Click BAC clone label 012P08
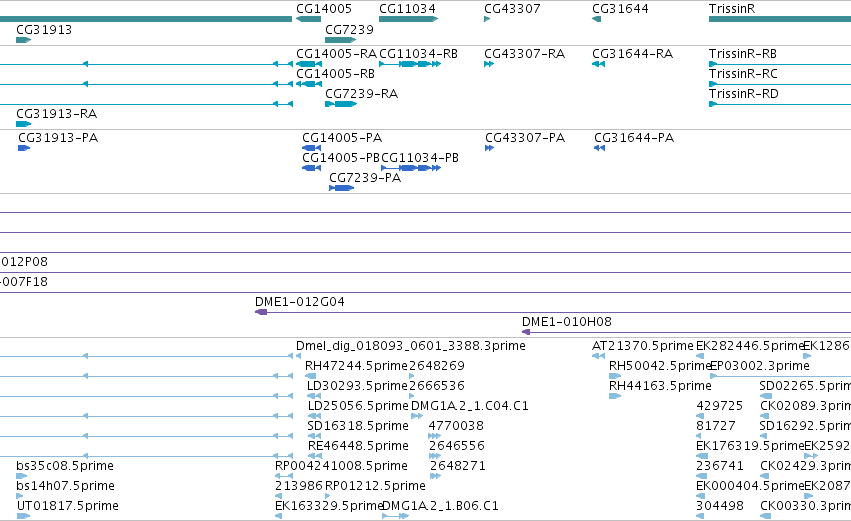Image resolution: width=851 pixels, height=521 pixels. point(24,262)
